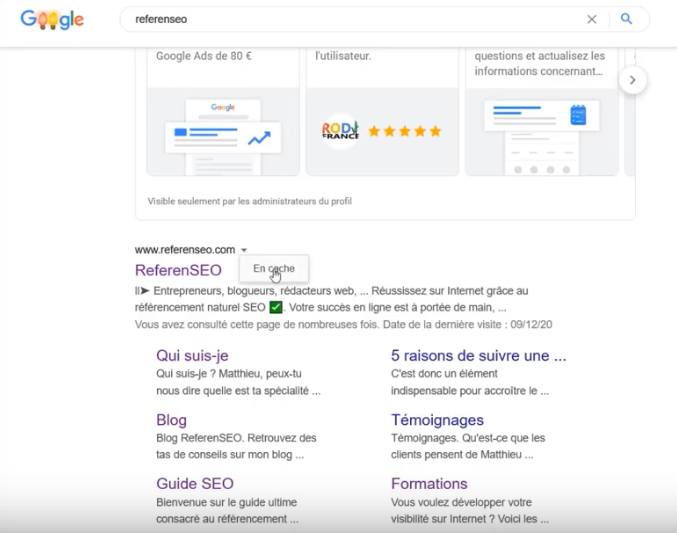Open the Google Ads de 80 € card

coord(223,112)
